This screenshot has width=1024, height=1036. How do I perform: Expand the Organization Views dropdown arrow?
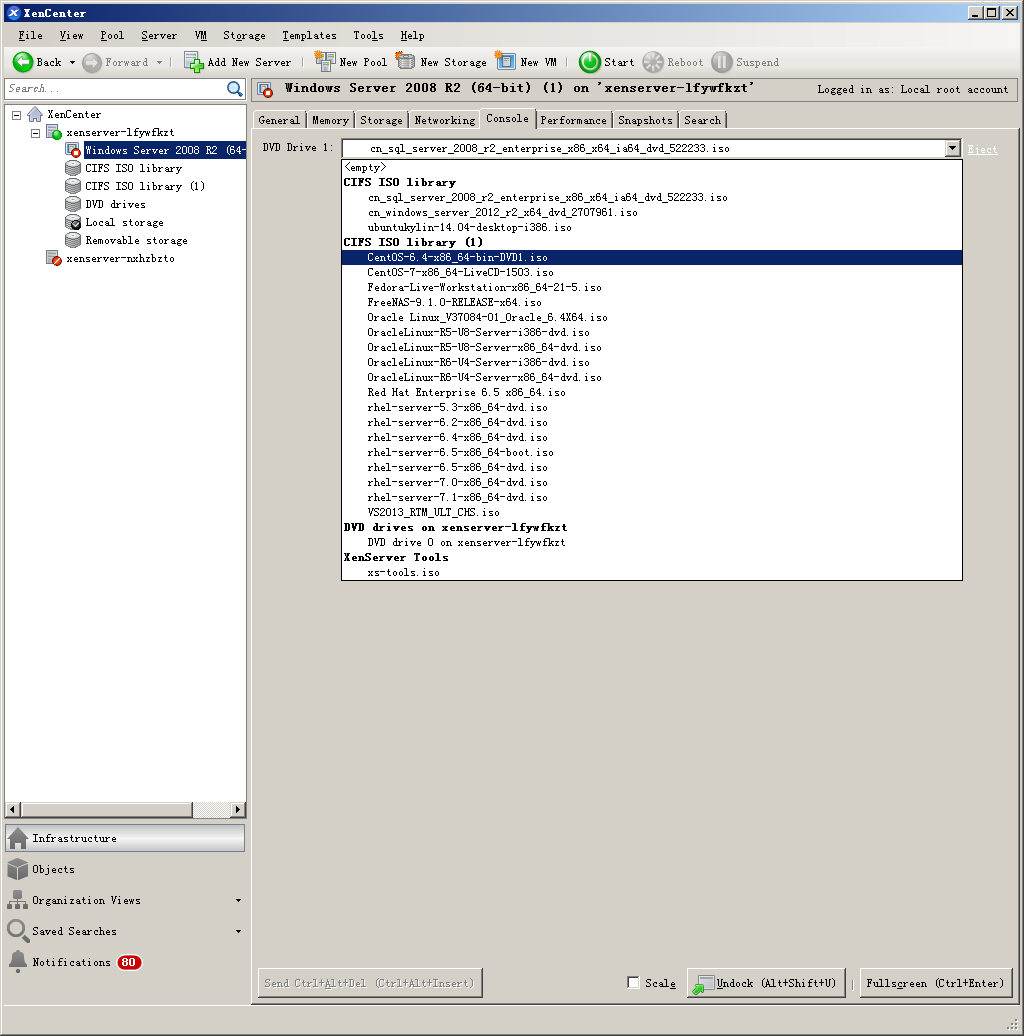(238, 900)
